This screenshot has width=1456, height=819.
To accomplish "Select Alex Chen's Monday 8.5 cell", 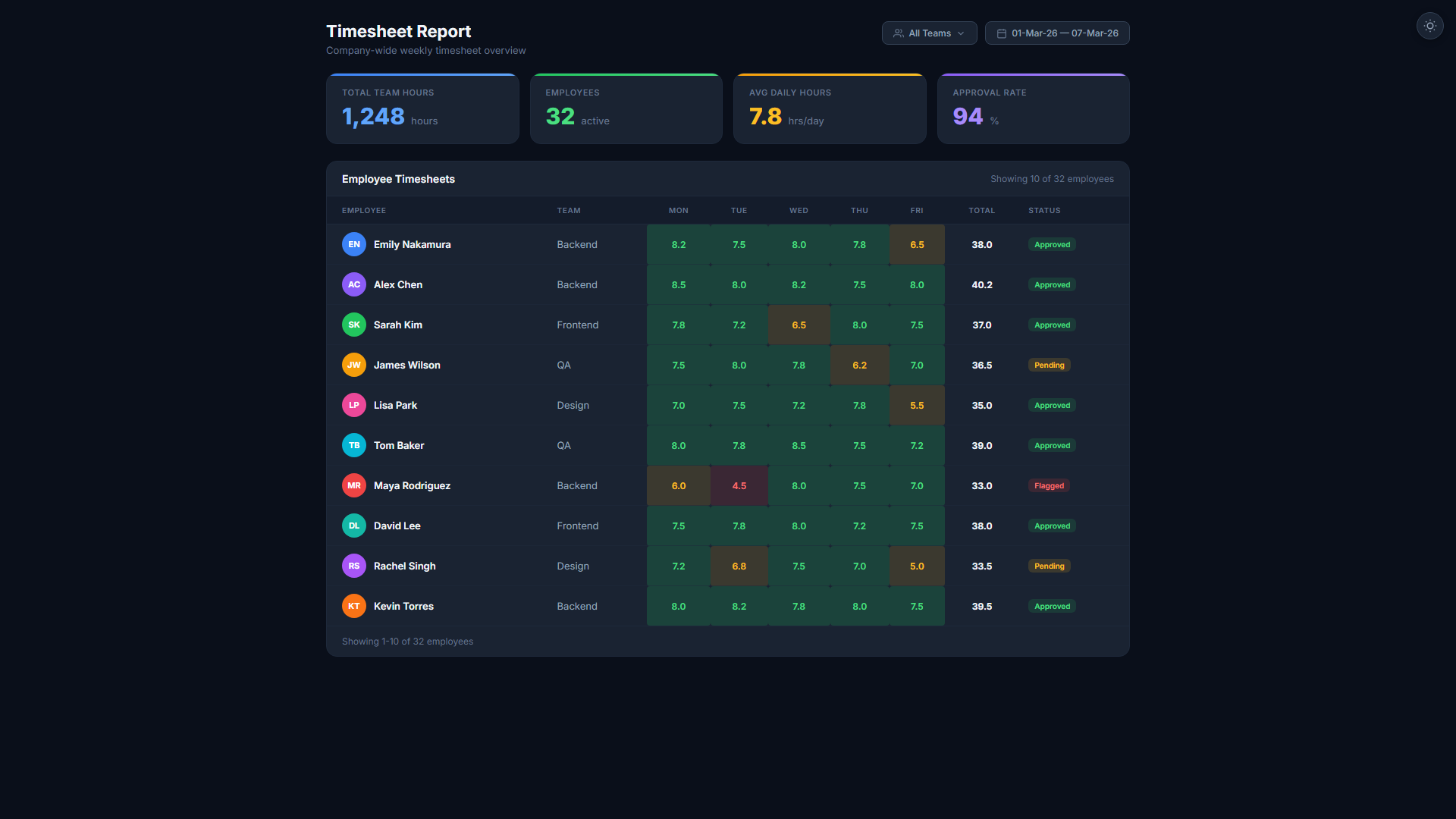I will click(679, 284).
